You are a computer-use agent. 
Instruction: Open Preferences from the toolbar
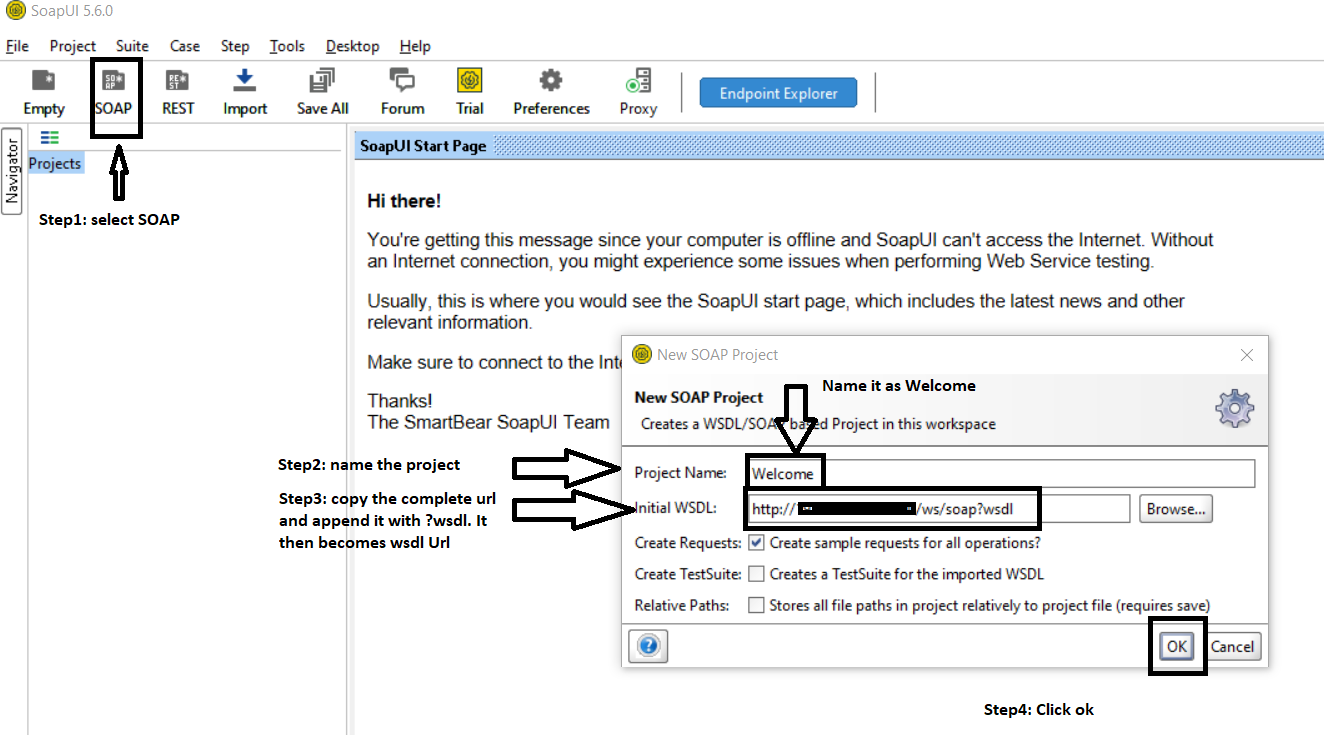(x=551, y=92)
